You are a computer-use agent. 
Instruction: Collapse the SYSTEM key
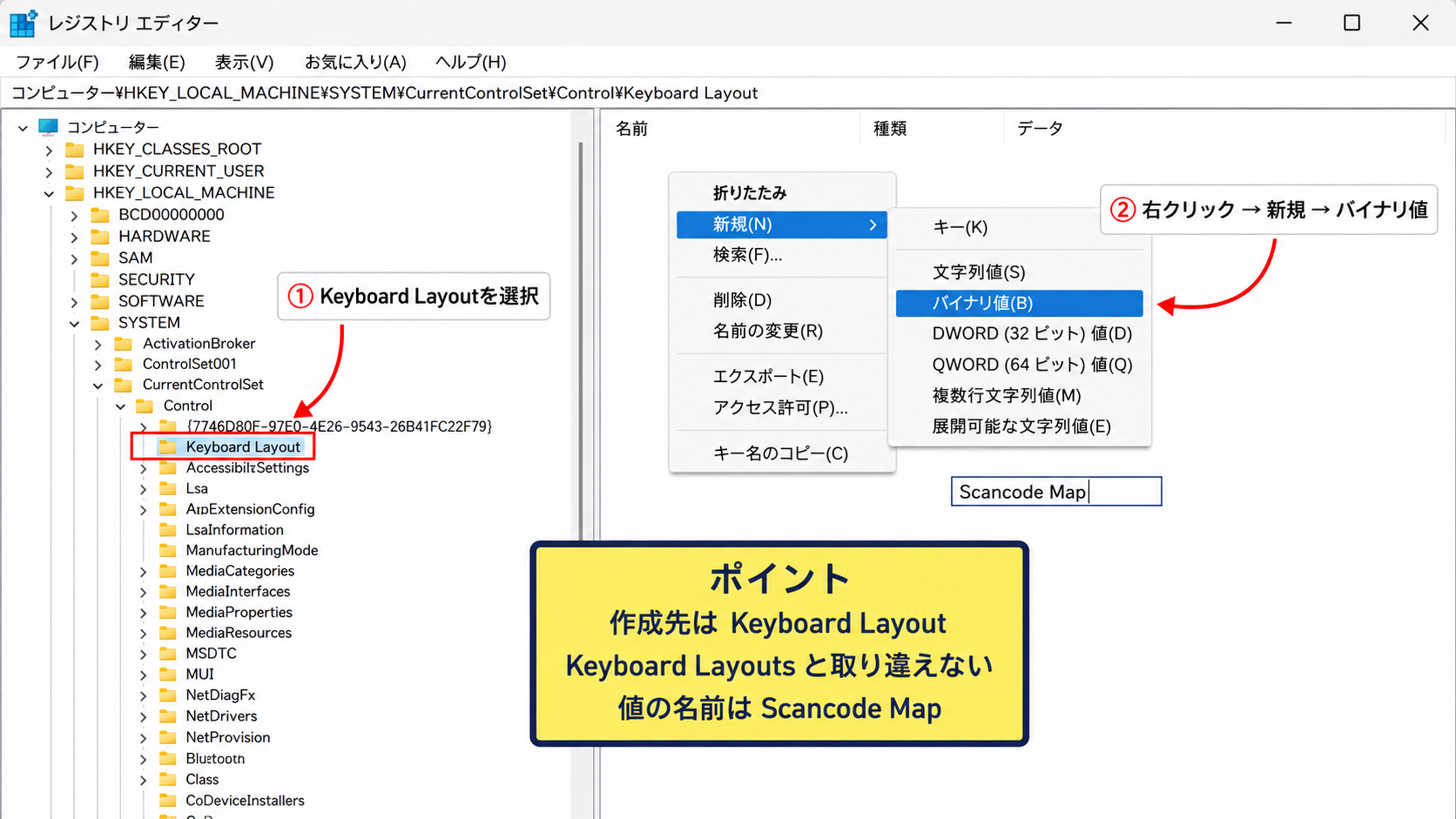click(75, 324)
